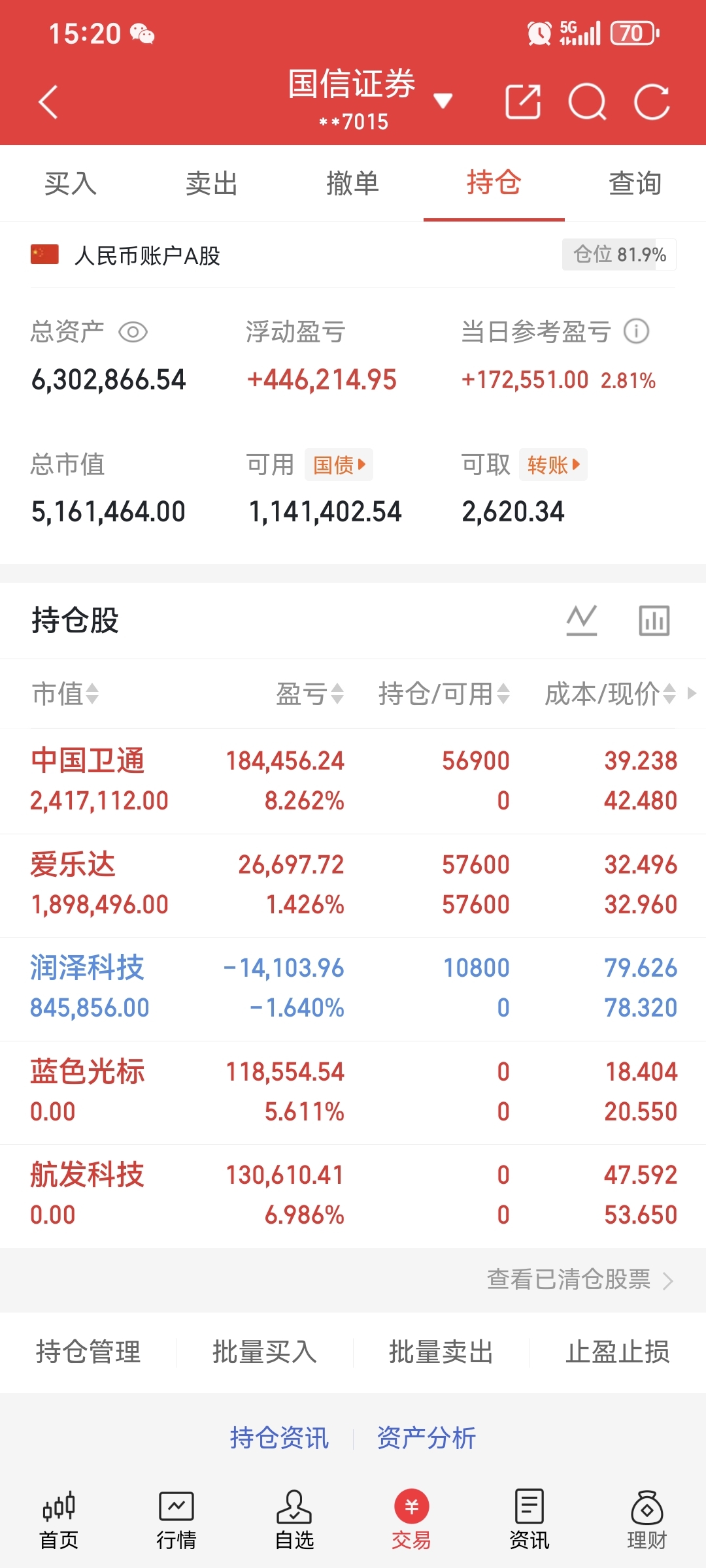Tap 中国卫通 profit 184,456.24
Viewport: 706px width, 1568px height.
point(285,760)
